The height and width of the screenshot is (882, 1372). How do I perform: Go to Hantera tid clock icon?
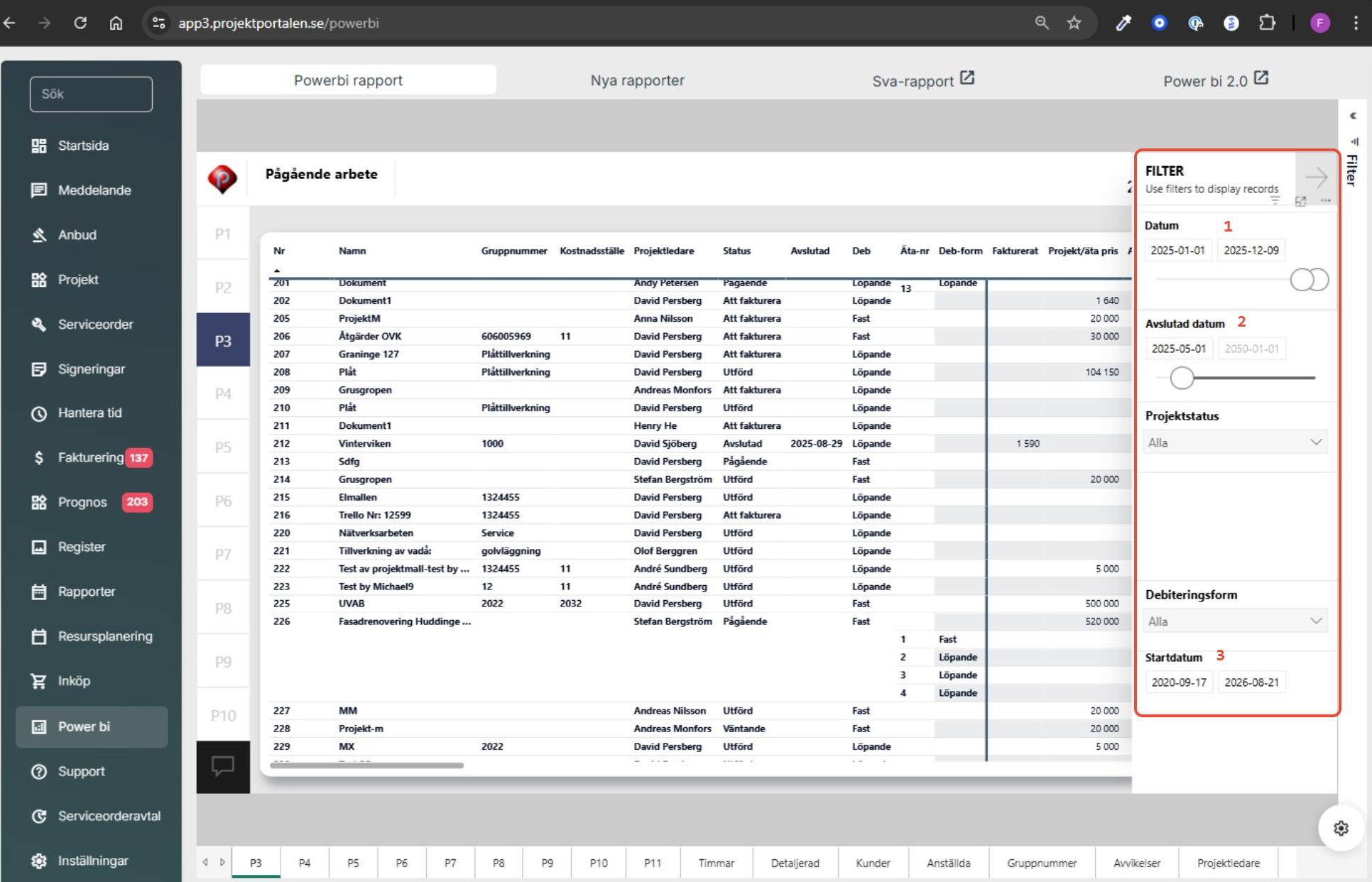pyautogui.click(x=39, y=413)
